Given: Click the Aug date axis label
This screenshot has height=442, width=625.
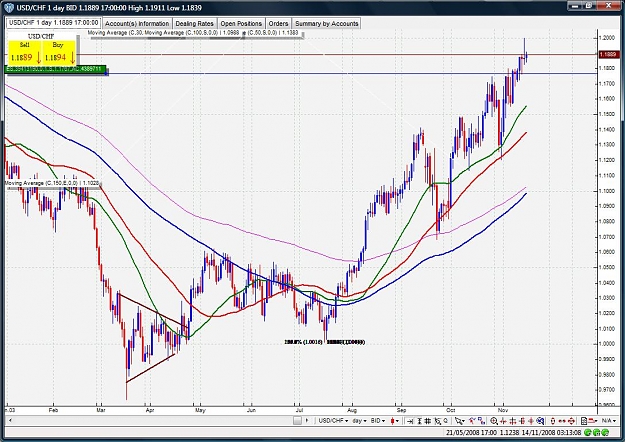Looking at the screenshot, I should click(352, 410).
